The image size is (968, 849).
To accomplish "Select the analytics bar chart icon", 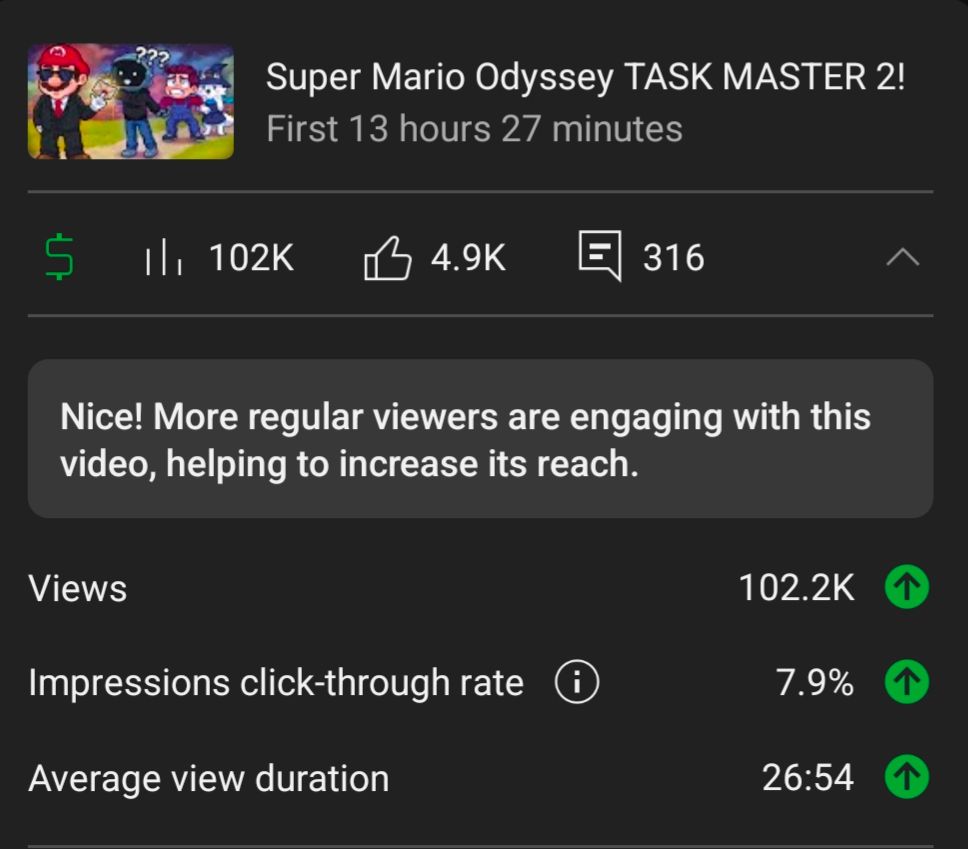I will [164, 257].
